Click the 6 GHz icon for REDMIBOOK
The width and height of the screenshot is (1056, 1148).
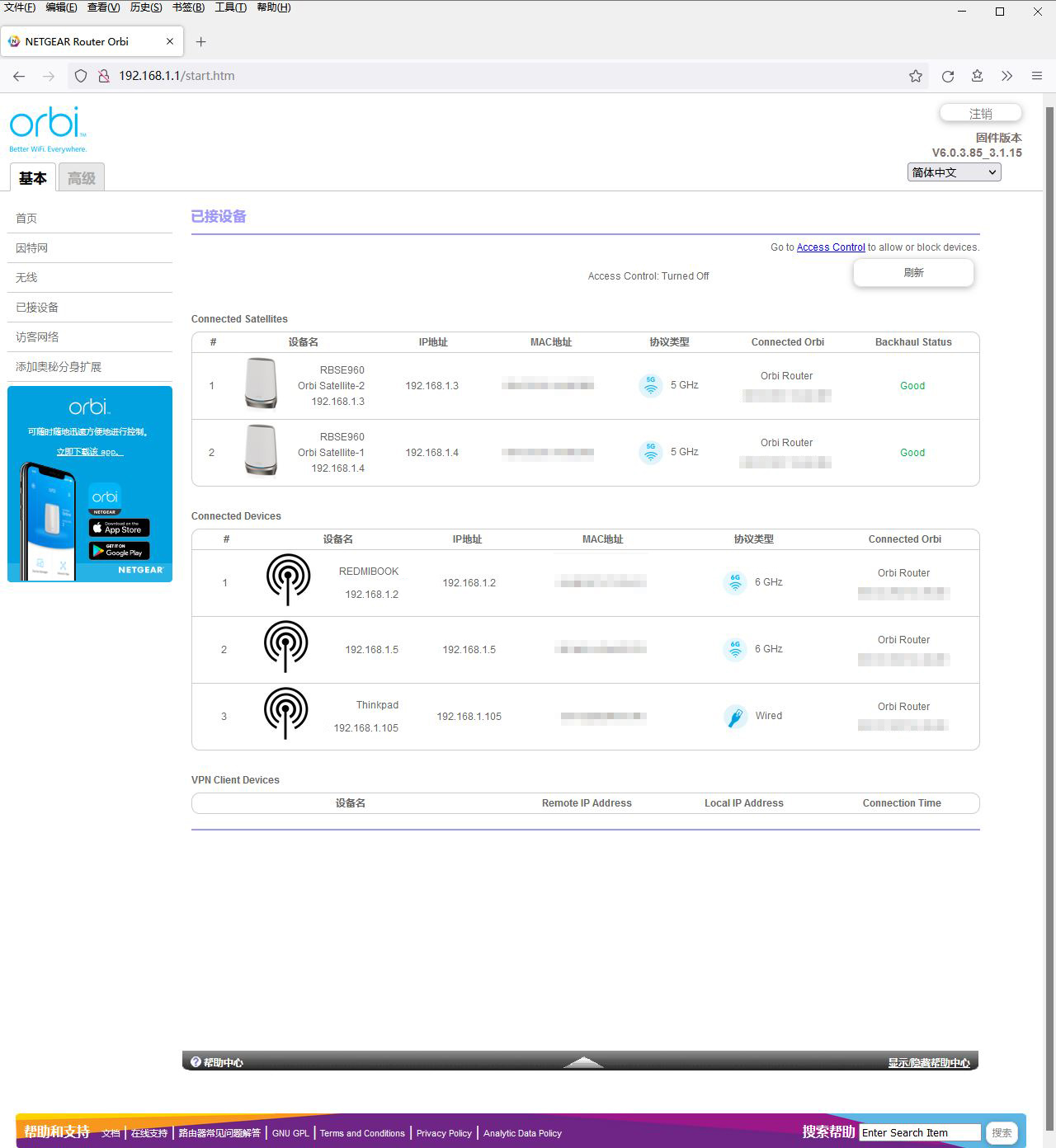pos(735,582)
